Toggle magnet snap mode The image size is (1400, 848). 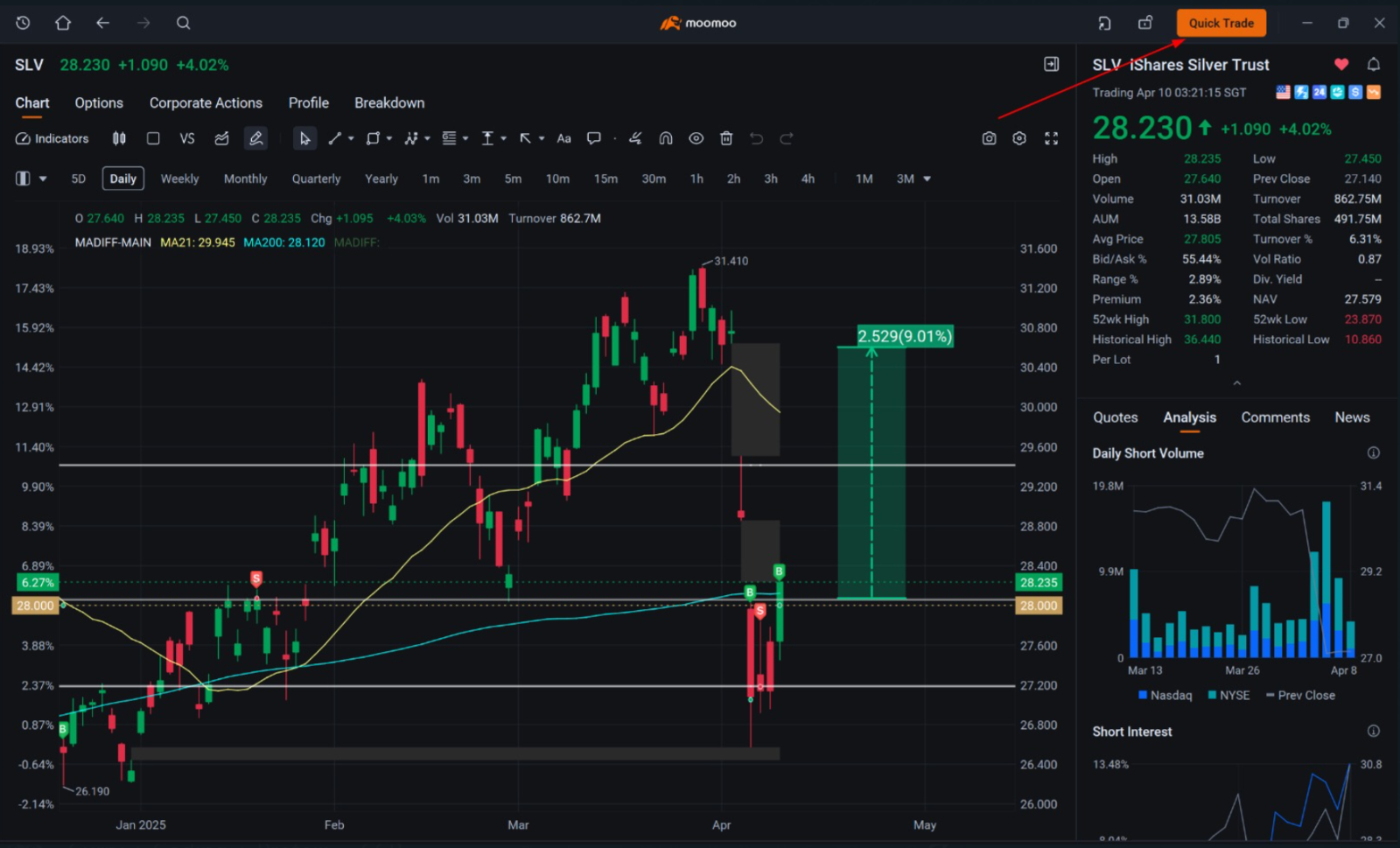coord(666,138)
